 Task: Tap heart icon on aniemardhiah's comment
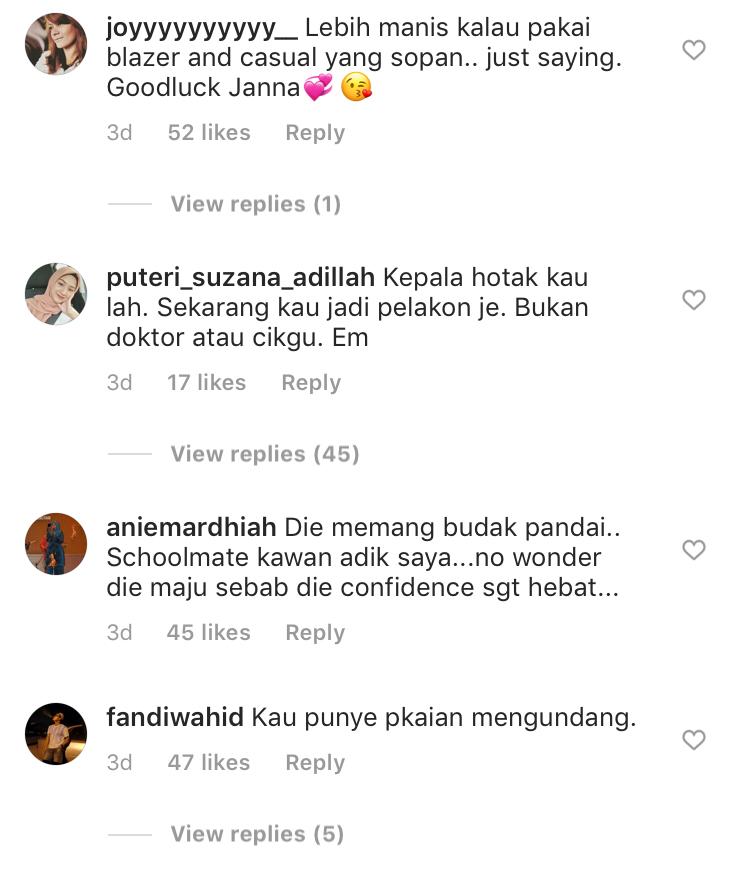[694, 550]
